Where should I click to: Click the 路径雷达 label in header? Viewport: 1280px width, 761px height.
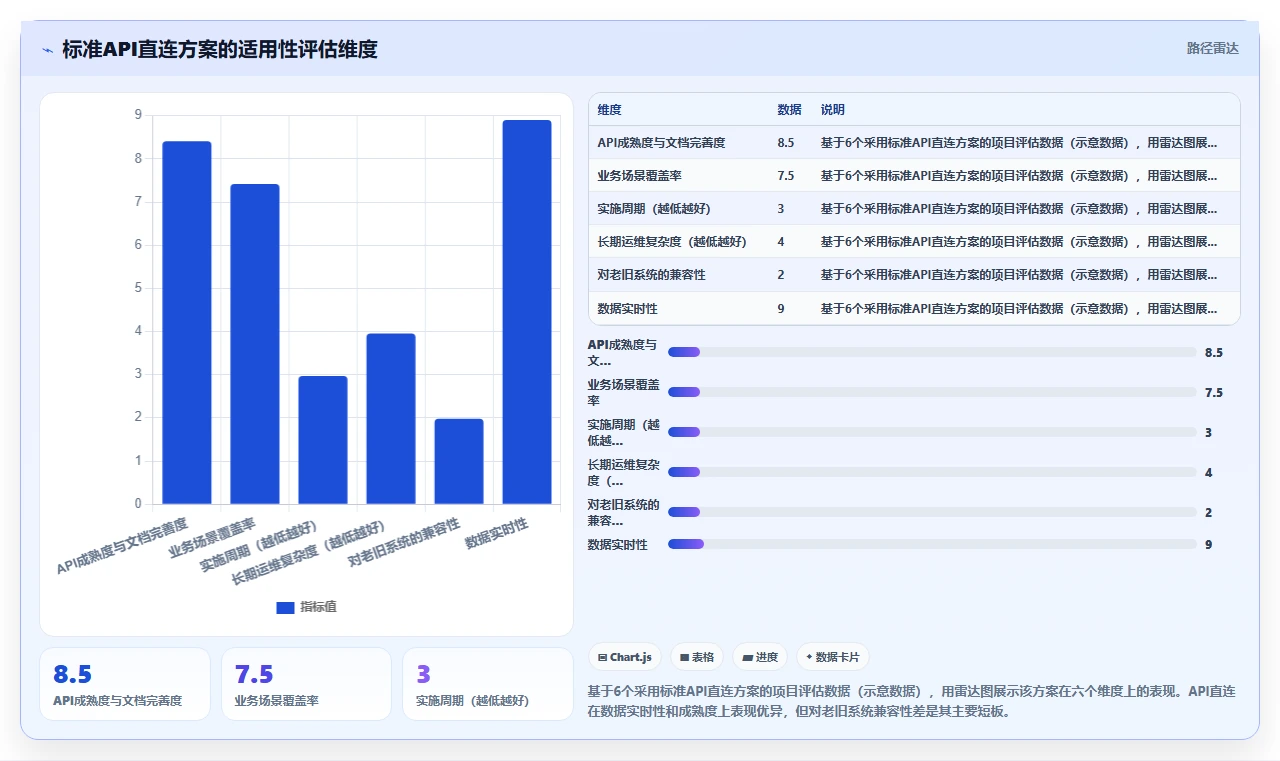coord(1212,48)
